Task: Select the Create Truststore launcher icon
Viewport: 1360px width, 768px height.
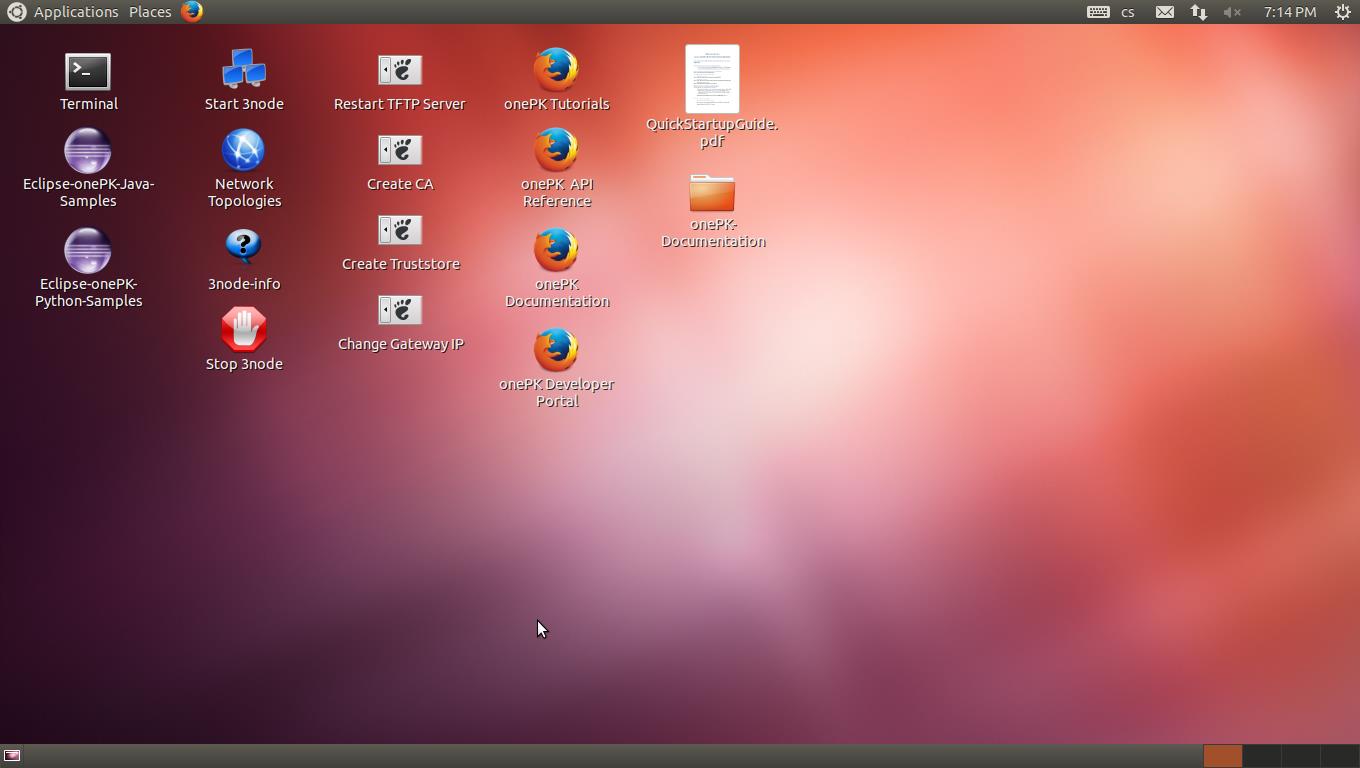Action: [400, 230]
